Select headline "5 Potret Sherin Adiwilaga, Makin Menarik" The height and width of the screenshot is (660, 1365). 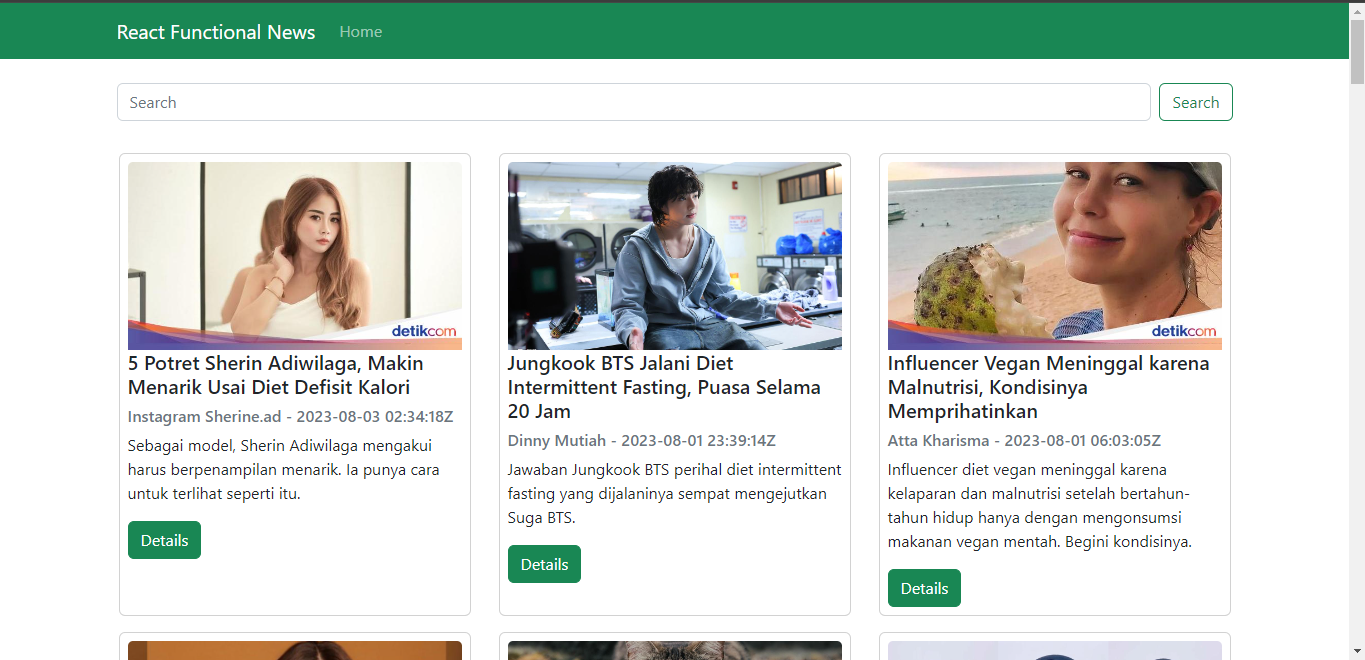[276, 375]
